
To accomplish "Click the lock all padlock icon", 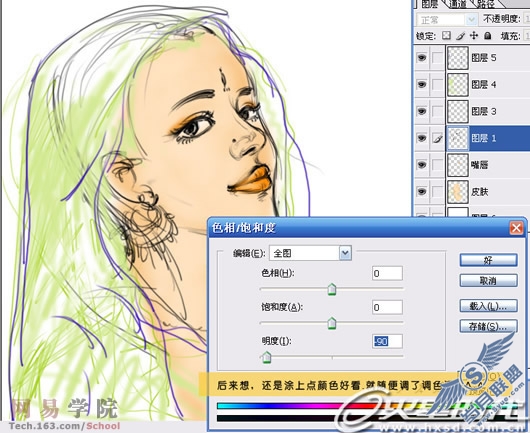I will [487, 35].
